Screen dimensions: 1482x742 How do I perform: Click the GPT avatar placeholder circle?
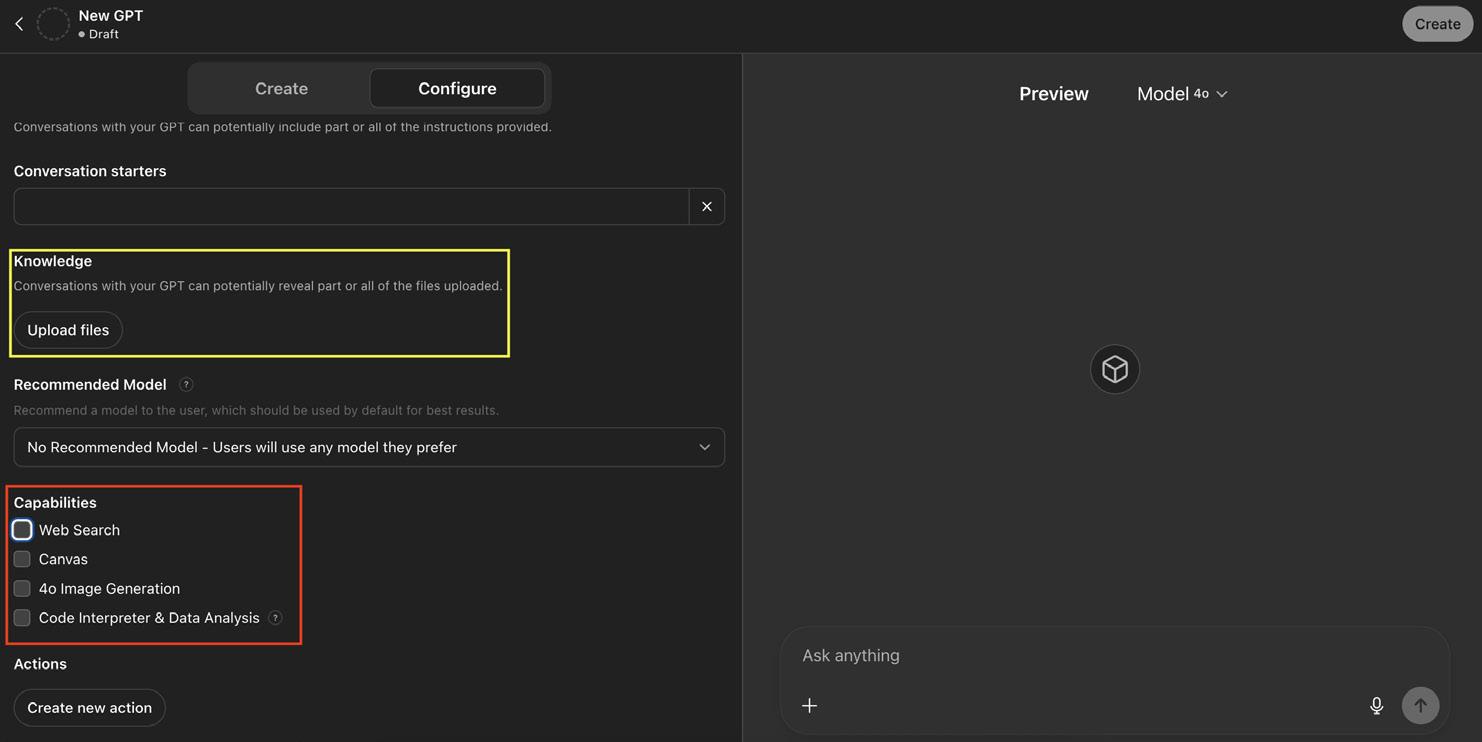point(53,24)
